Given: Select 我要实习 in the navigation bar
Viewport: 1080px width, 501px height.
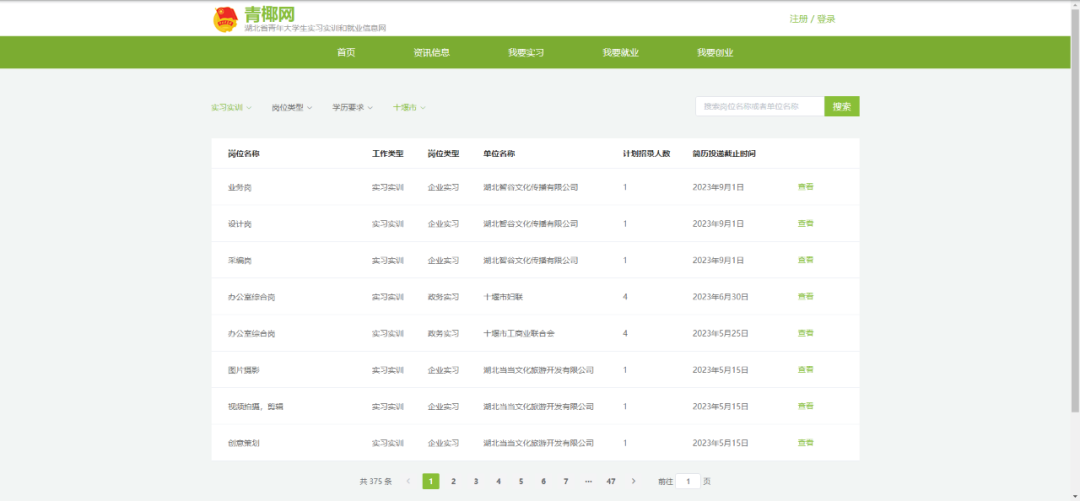Looking at the screenshot, I should tap(526, 52).
